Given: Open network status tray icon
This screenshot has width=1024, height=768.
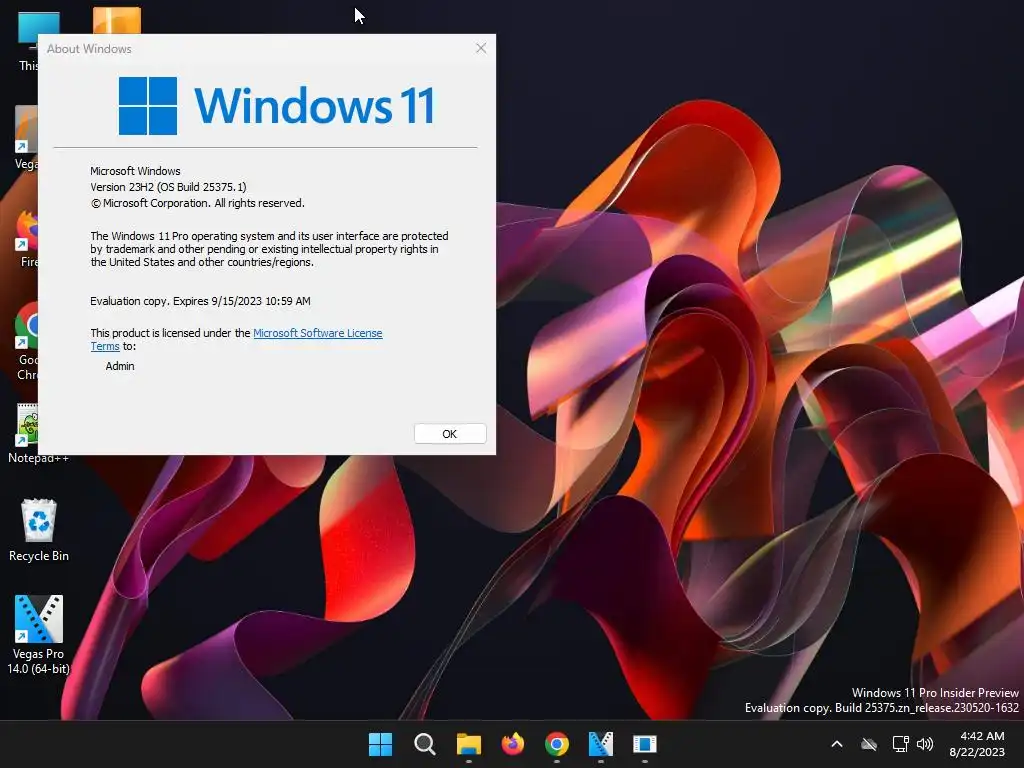Looking at the screenshot, I should point(901,744).
